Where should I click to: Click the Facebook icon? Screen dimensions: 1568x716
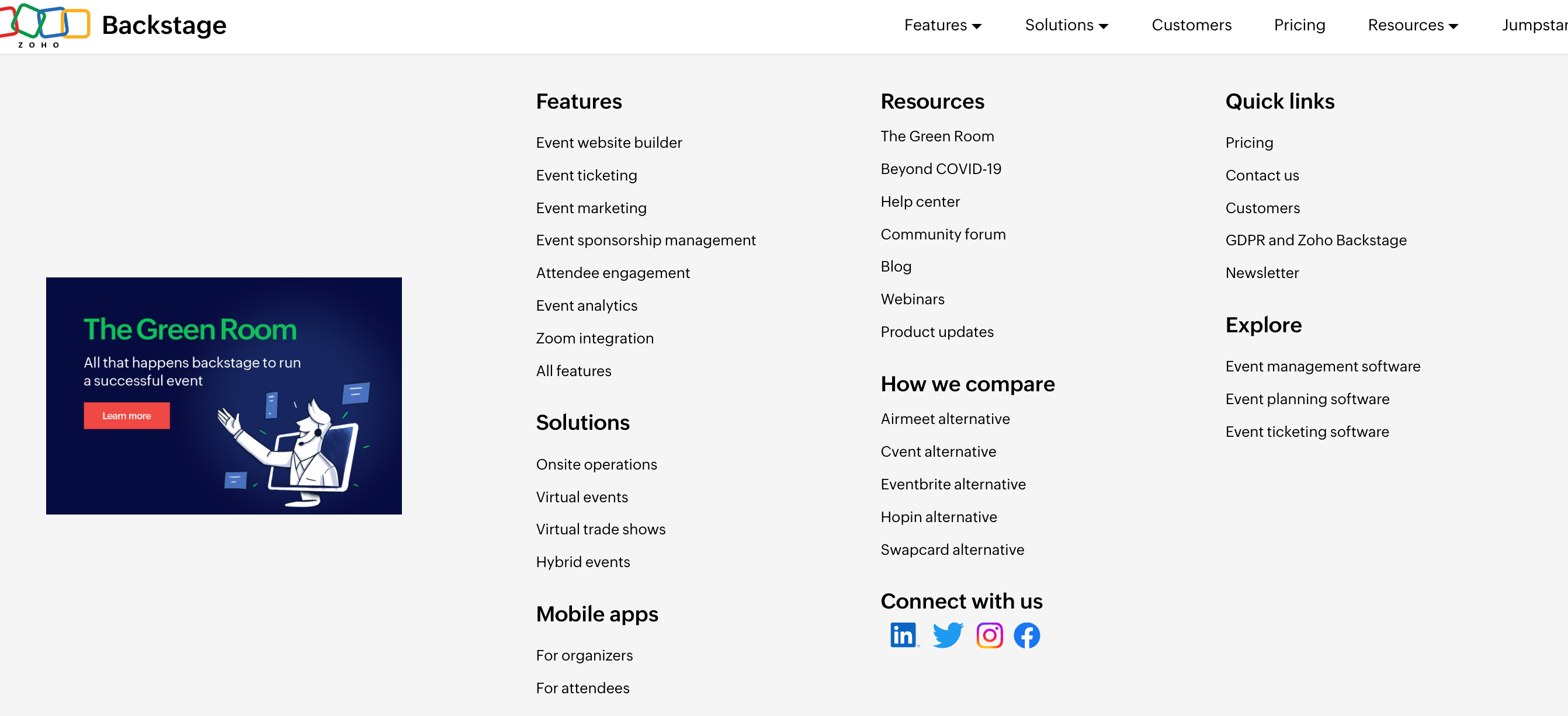pyautogui.click(x=1027, y=635)
